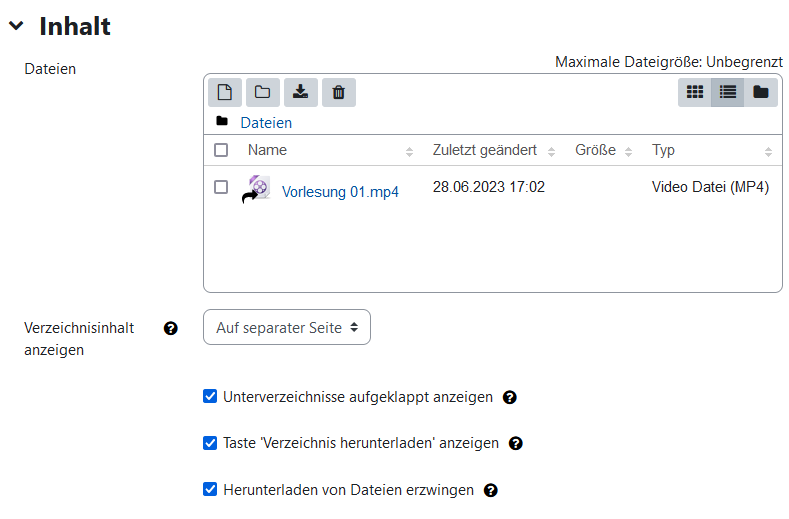Switch to folder tree view
The height and width of the screenshot is (519, 789).
[761, 92]
